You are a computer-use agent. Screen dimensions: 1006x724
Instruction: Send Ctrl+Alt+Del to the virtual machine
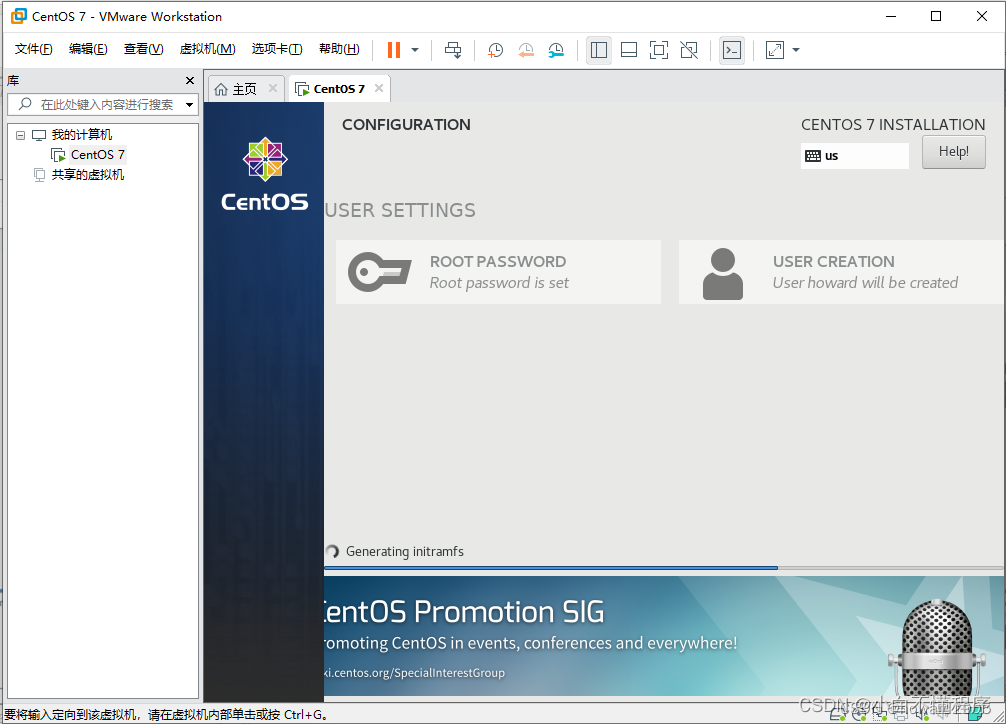click(453, 50)
